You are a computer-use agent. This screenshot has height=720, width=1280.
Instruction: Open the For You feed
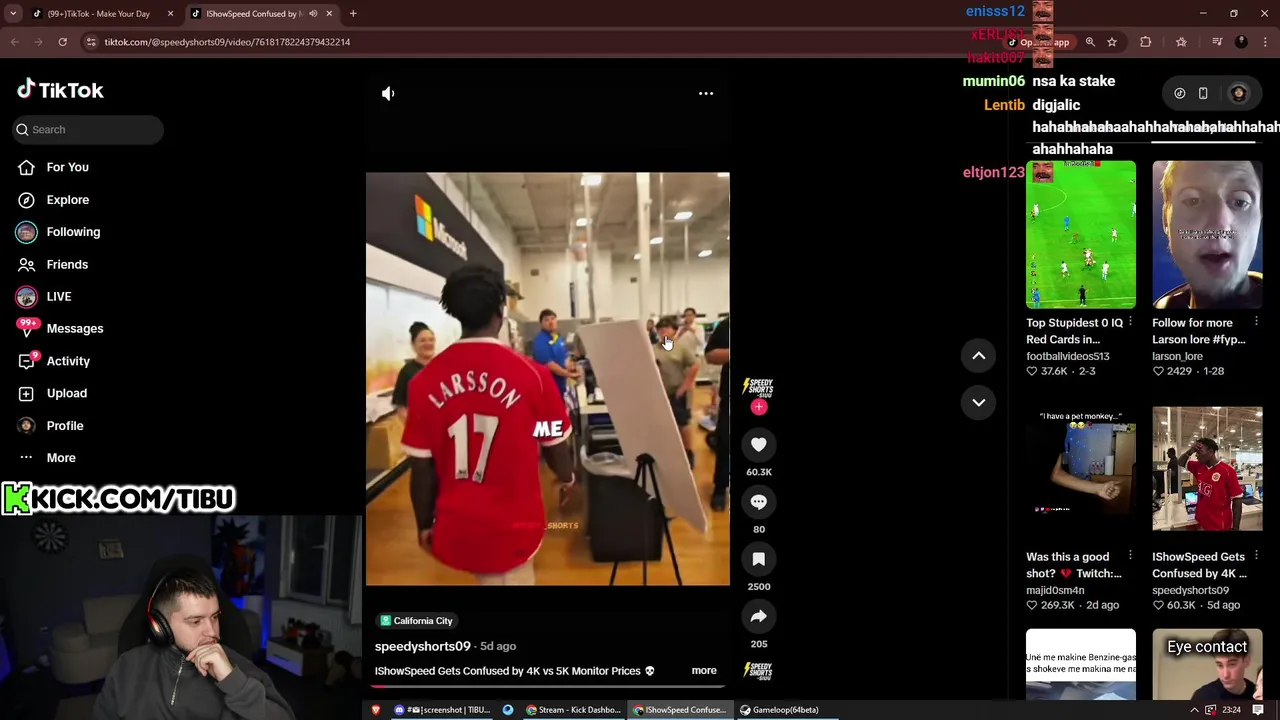(53, 167)
